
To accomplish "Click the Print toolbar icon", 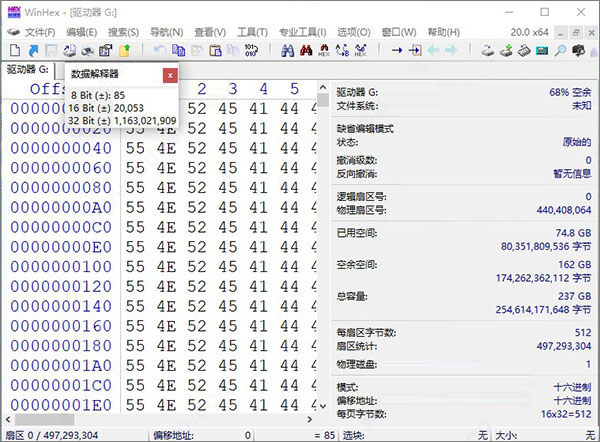I will click(87, 50).
